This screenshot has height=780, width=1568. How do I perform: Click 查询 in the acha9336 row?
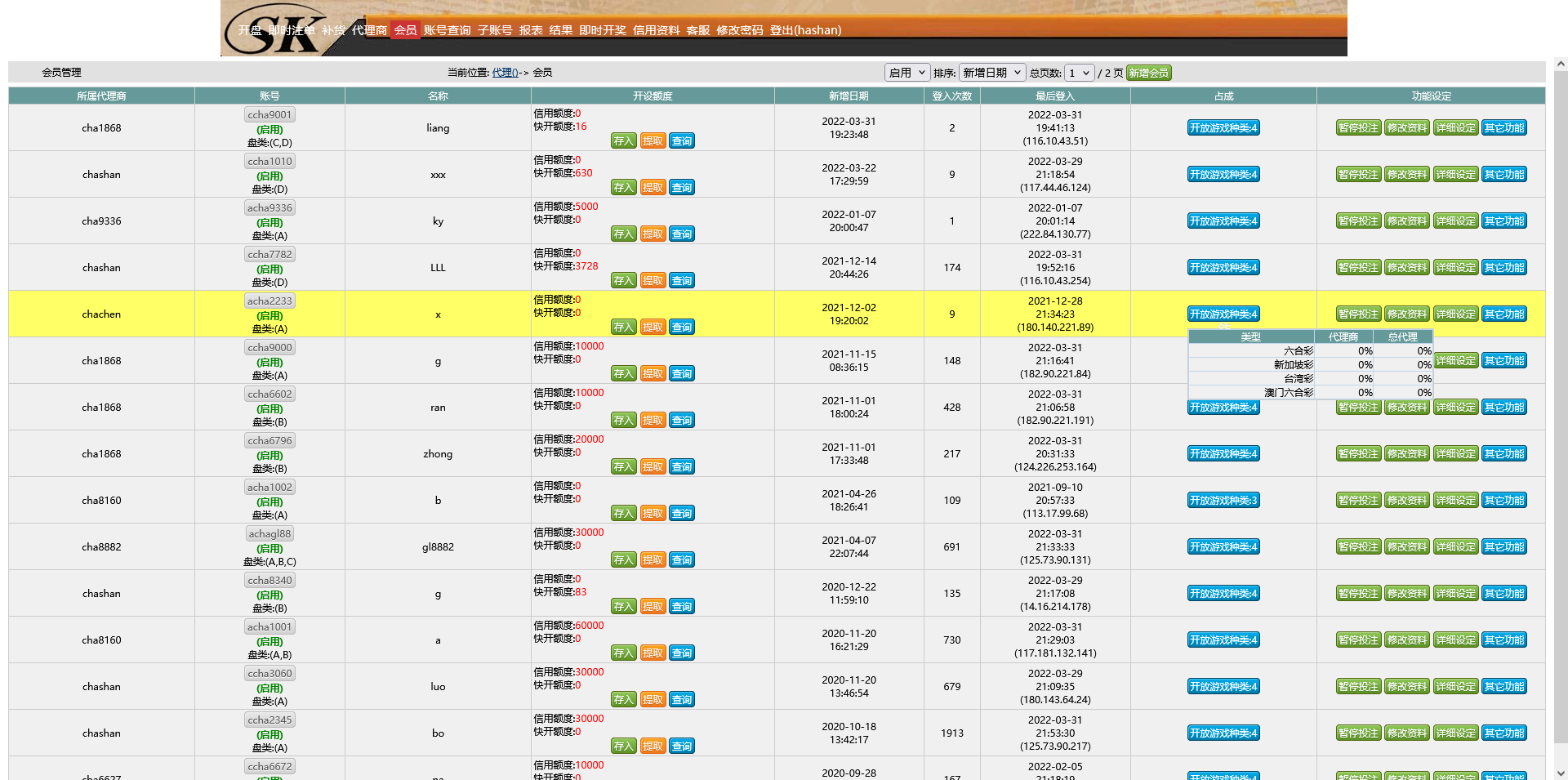pos(682,234)
